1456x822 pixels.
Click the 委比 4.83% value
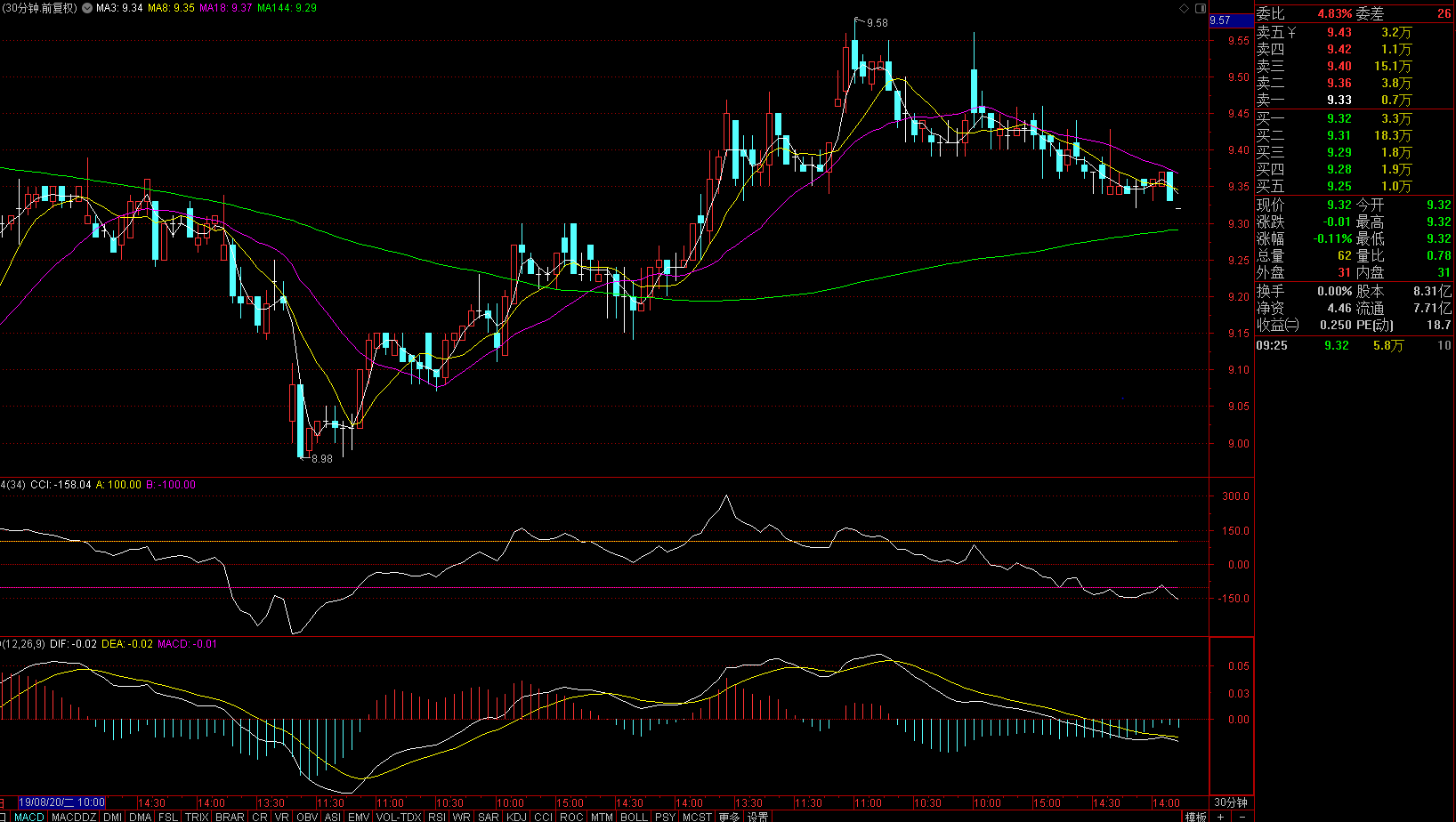[1335, 13]
